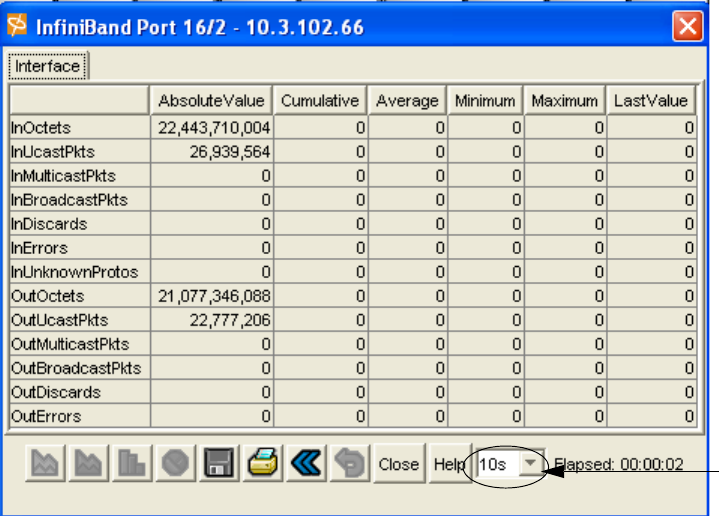719x516 pixels.
Task: Click the Average column header
Action: tap(407, 100)
